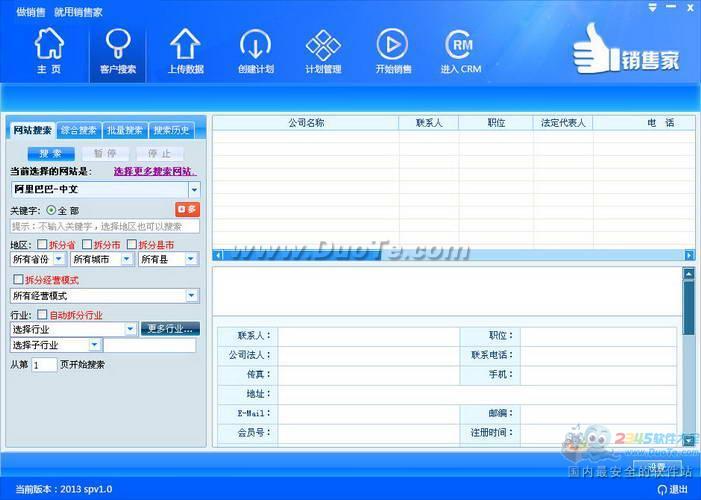Click the E-Mail detail value field
This screenshot has height=500, width=701.
(368, 413)
